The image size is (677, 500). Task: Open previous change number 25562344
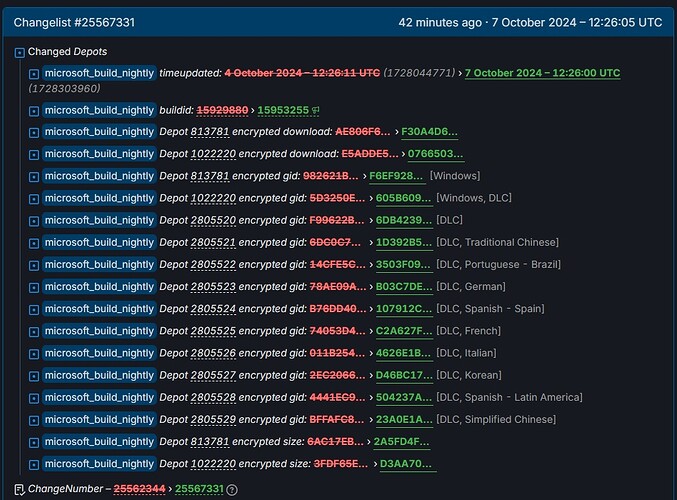139,489
